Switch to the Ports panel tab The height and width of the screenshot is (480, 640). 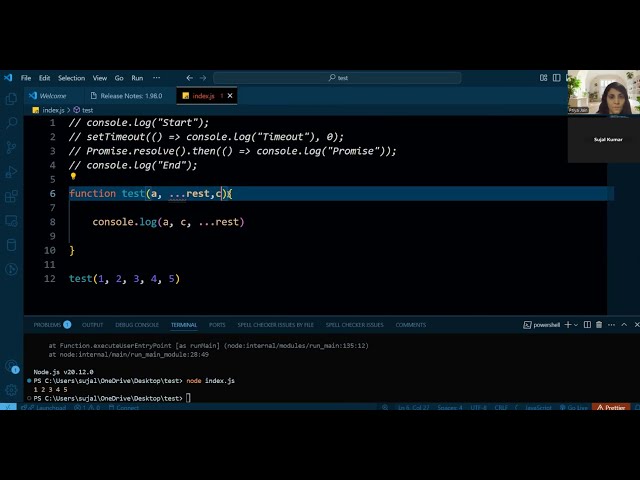pyautogui.click(x=217, y=325)
